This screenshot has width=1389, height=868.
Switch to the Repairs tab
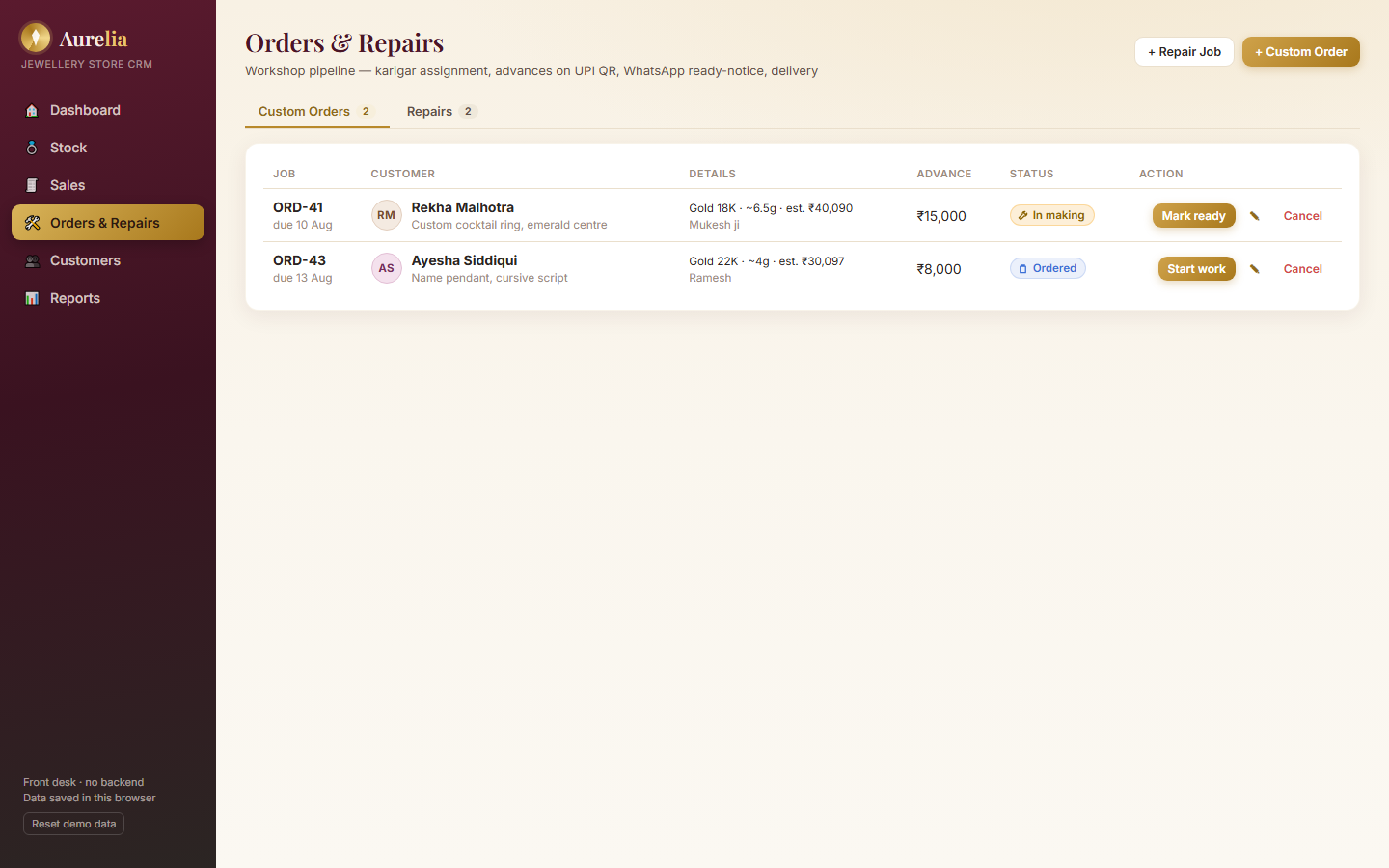pos(442,111)
